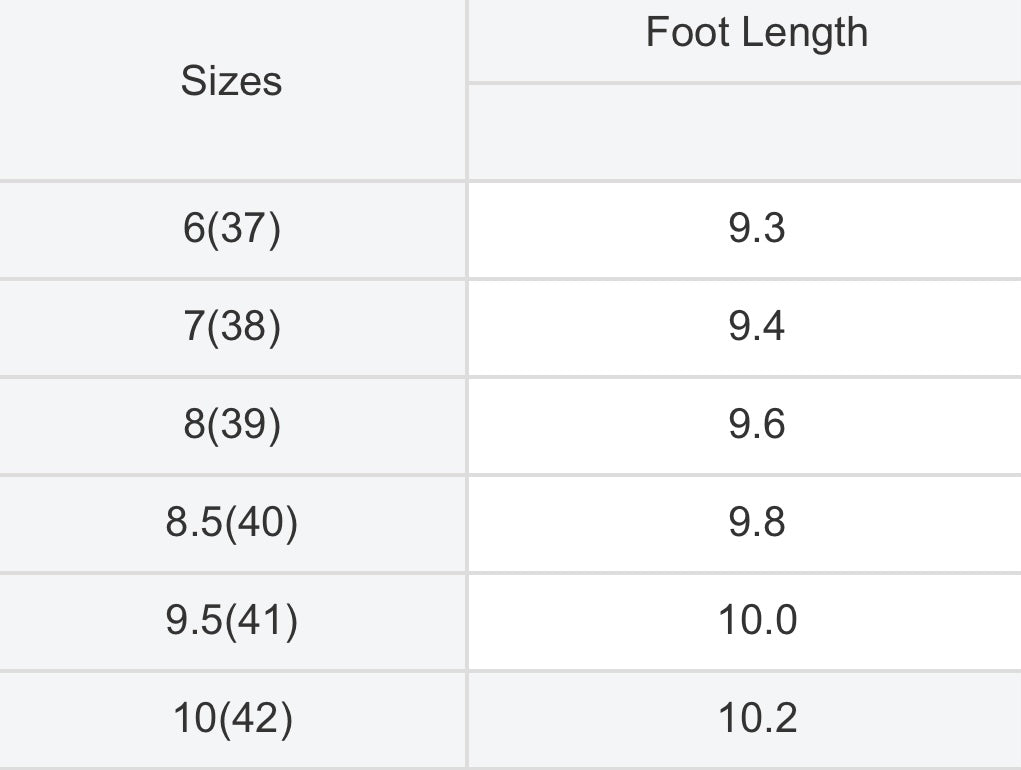Image resolution: width=1021 pixels, height=770 pixels.
Task: Select the 8(39) size cell
Action: tap(232, 426)
